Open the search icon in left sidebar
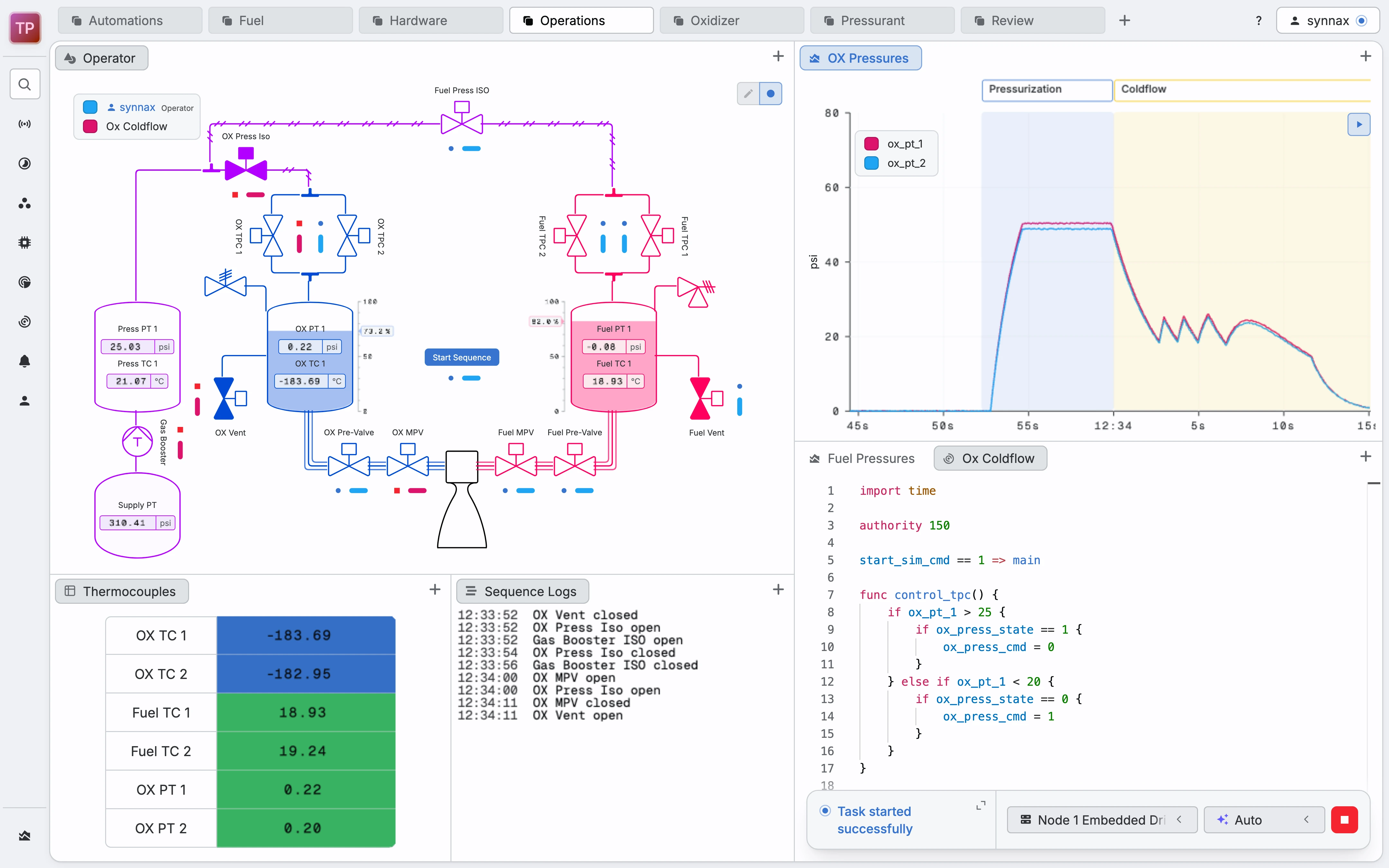Screen dimensions: 1389x868 pyautogui.click(x=25, y=84)
